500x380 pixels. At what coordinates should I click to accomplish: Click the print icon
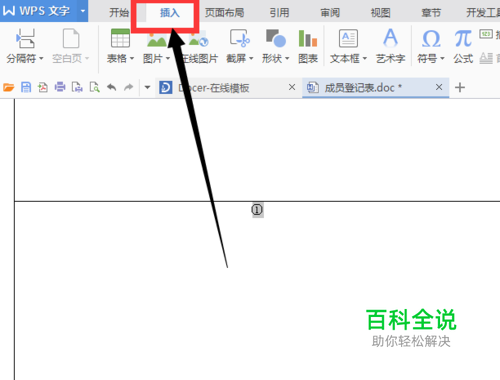[x=60, y=88]
